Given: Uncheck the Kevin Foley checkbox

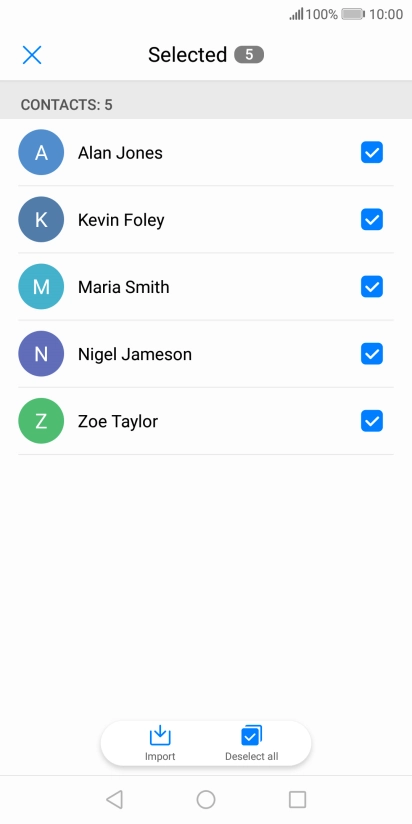Looking at the screenshot, I should point(372,220).
